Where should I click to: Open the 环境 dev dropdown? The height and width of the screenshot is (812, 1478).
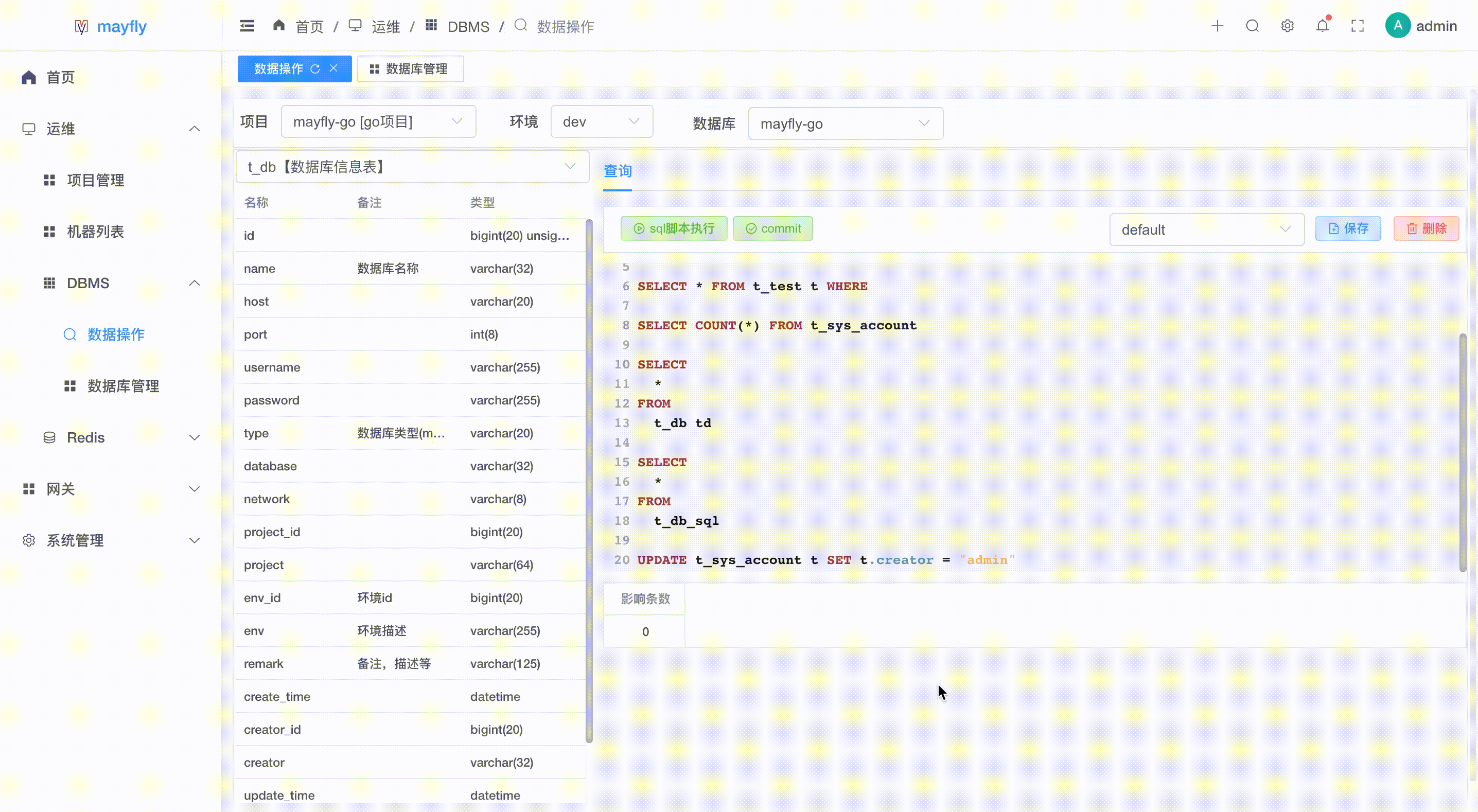[x=601, y=121]
